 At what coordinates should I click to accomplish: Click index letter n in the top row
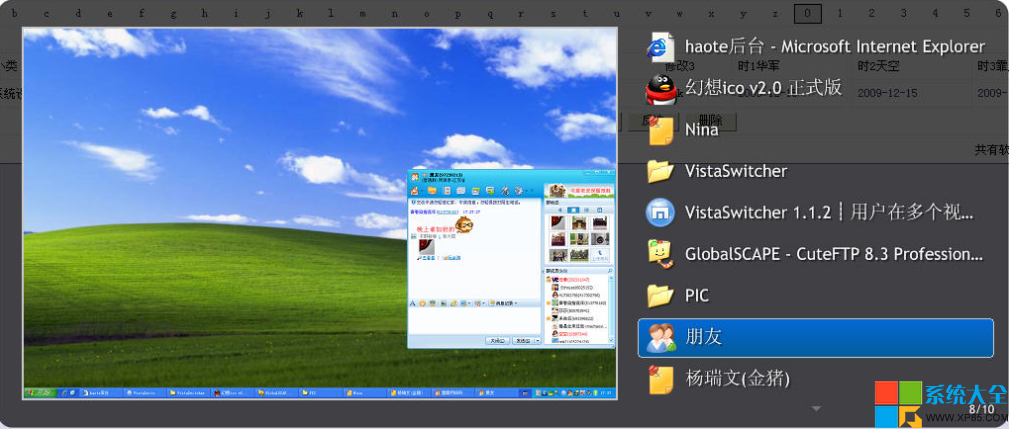[x=395, y=14]
